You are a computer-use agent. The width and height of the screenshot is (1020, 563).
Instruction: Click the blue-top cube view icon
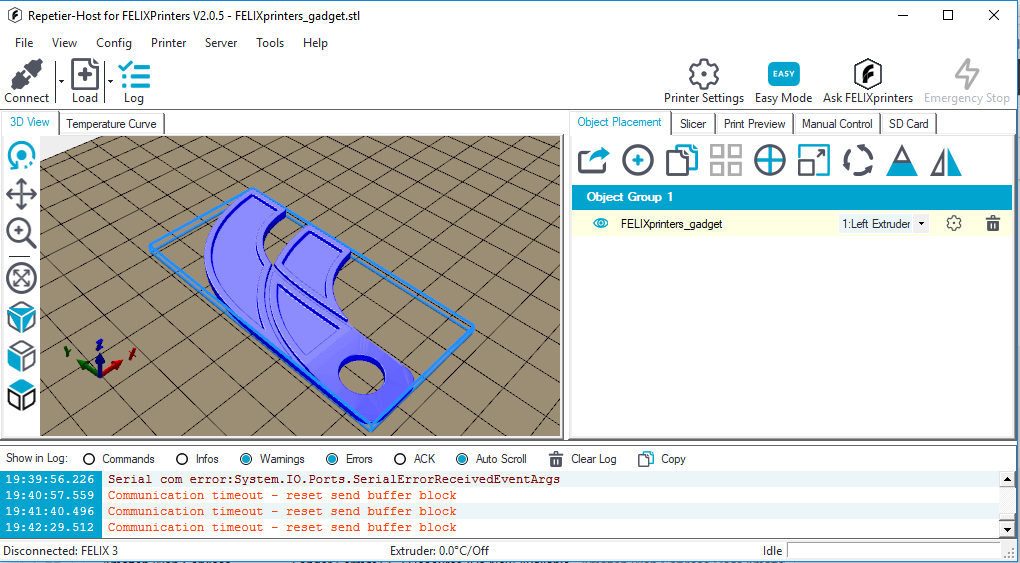coord(21,395)
